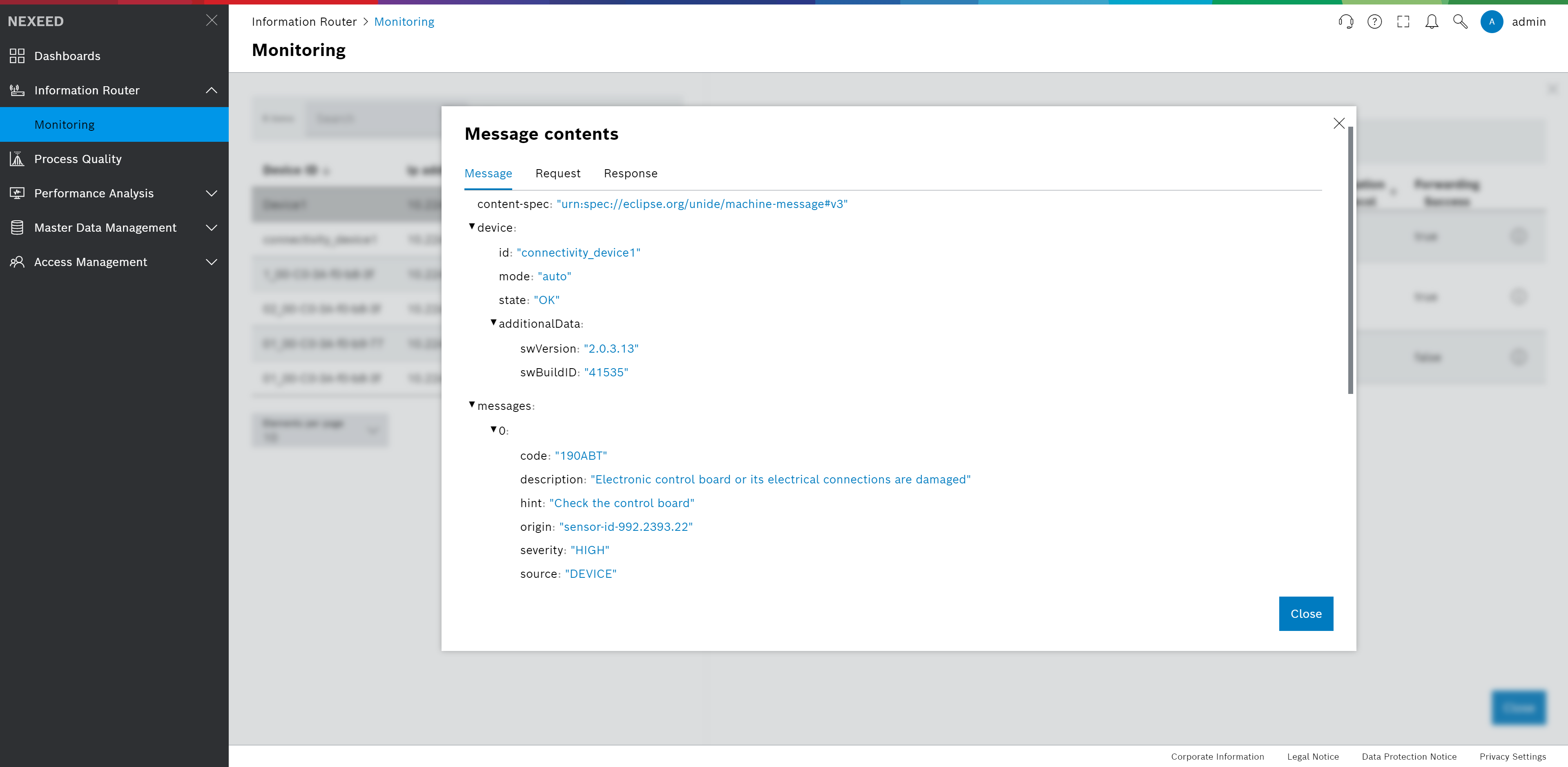Viewport: 1568px width, 767px height.
Task: Collapse the Information Router menu section
Action: click(212, 90)
